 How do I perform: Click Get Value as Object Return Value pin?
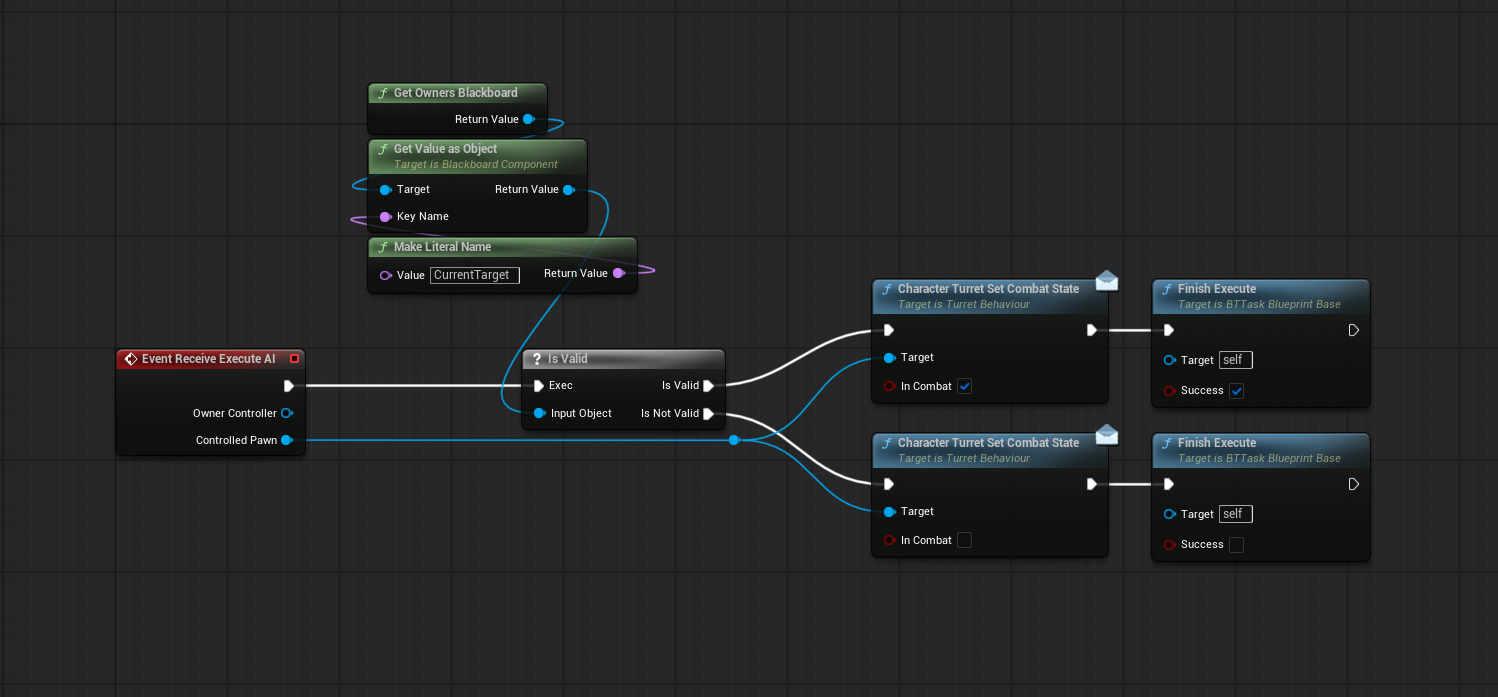click(568, 189)
